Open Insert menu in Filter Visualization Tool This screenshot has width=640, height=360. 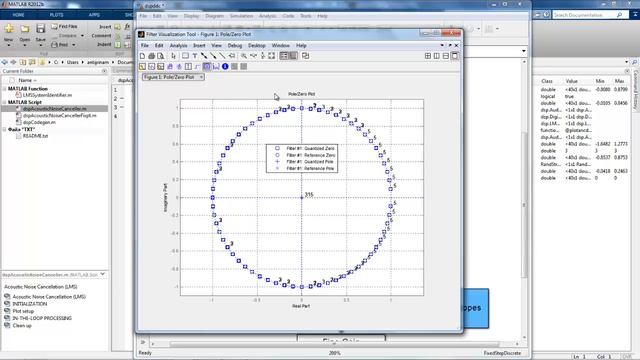click(199, 46)
